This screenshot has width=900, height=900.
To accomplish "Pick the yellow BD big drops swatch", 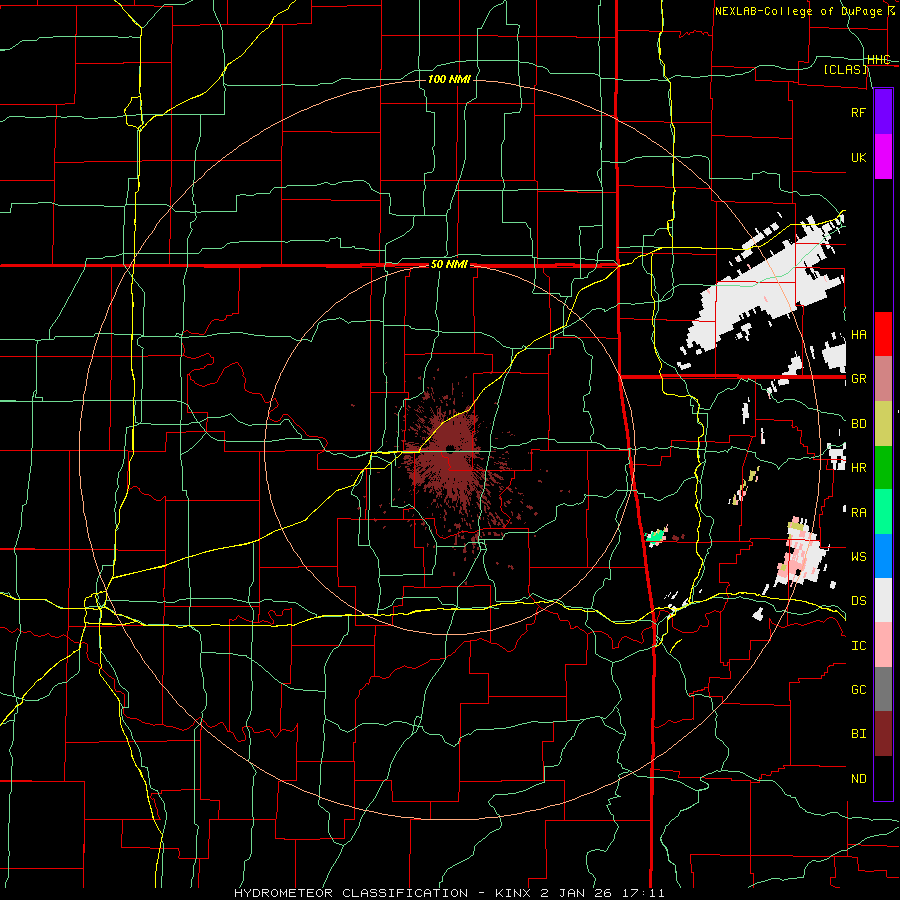I will click(x=883, y=424).
